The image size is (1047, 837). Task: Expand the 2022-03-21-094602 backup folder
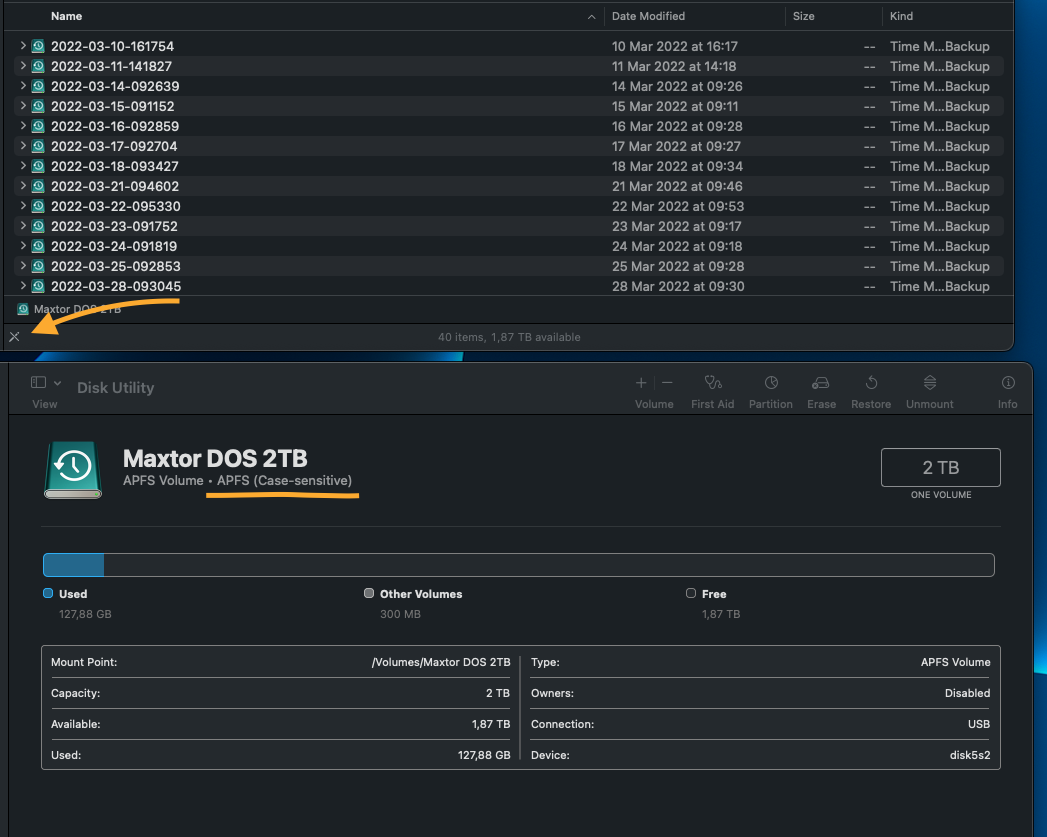click(23, 186)
